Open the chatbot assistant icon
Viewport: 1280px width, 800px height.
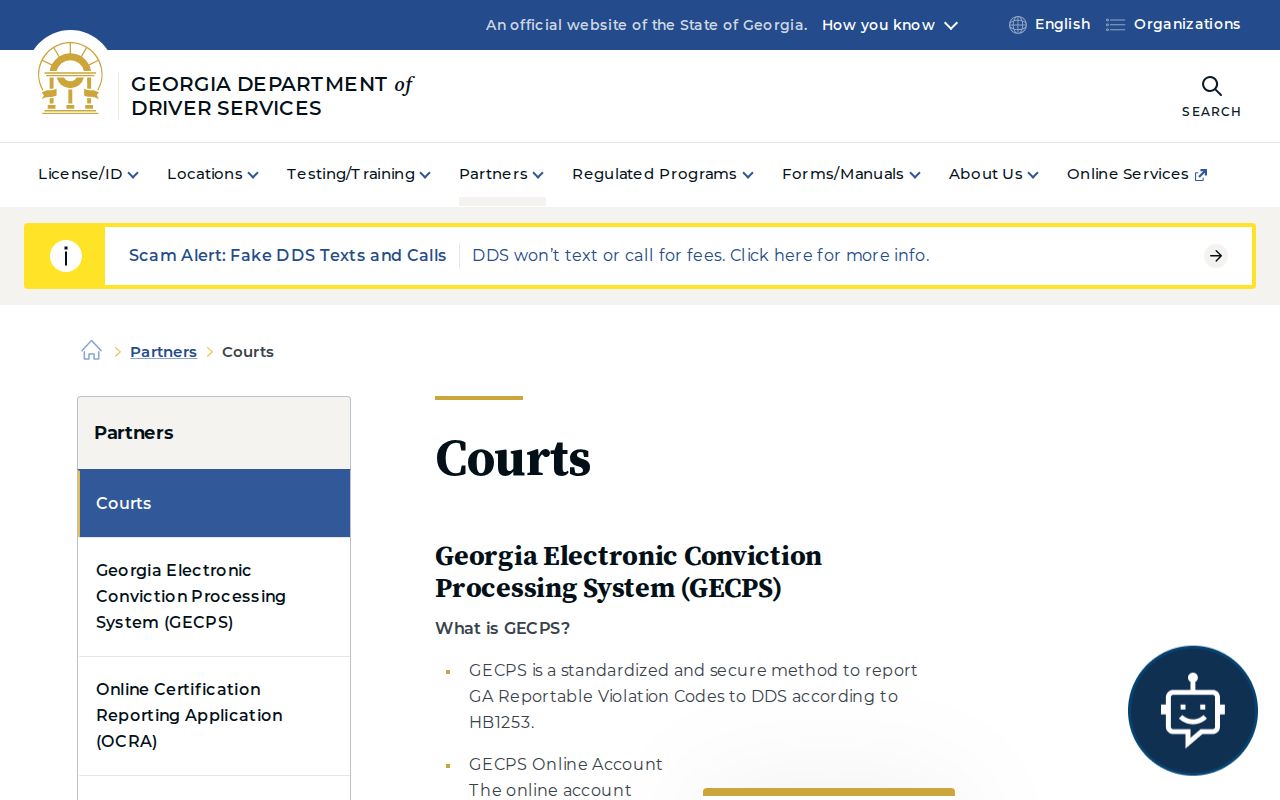coord(1192,710)
